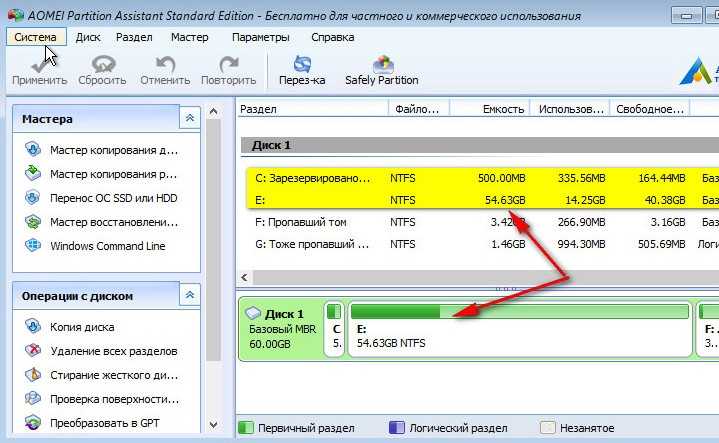The width and height of the screenshot is (719, 443).
Task: Open the Система menu
Action: click(36, 37)
